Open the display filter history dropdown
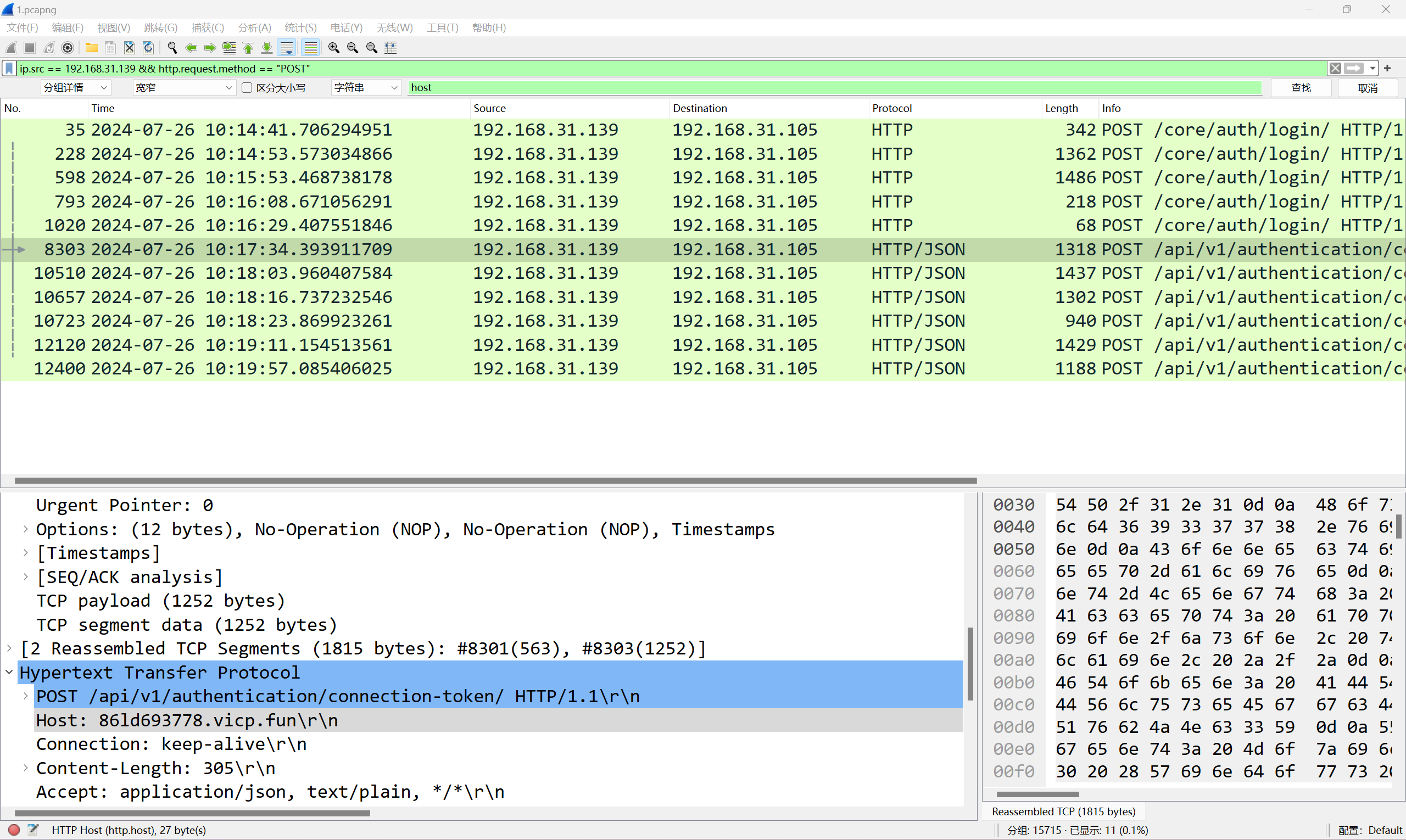The height and width of the screenshot is (840, 1406). point(1372,69)
